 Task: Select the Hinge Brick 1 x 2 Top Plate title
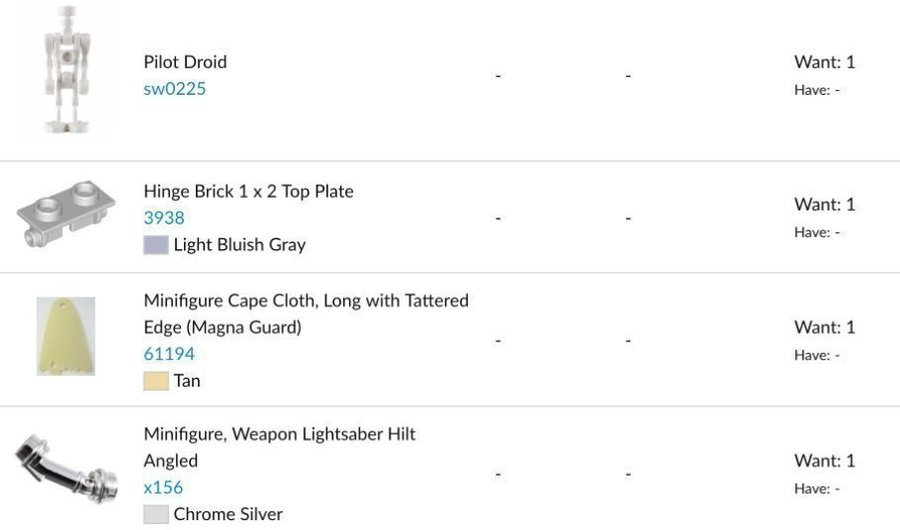(248, 190)
